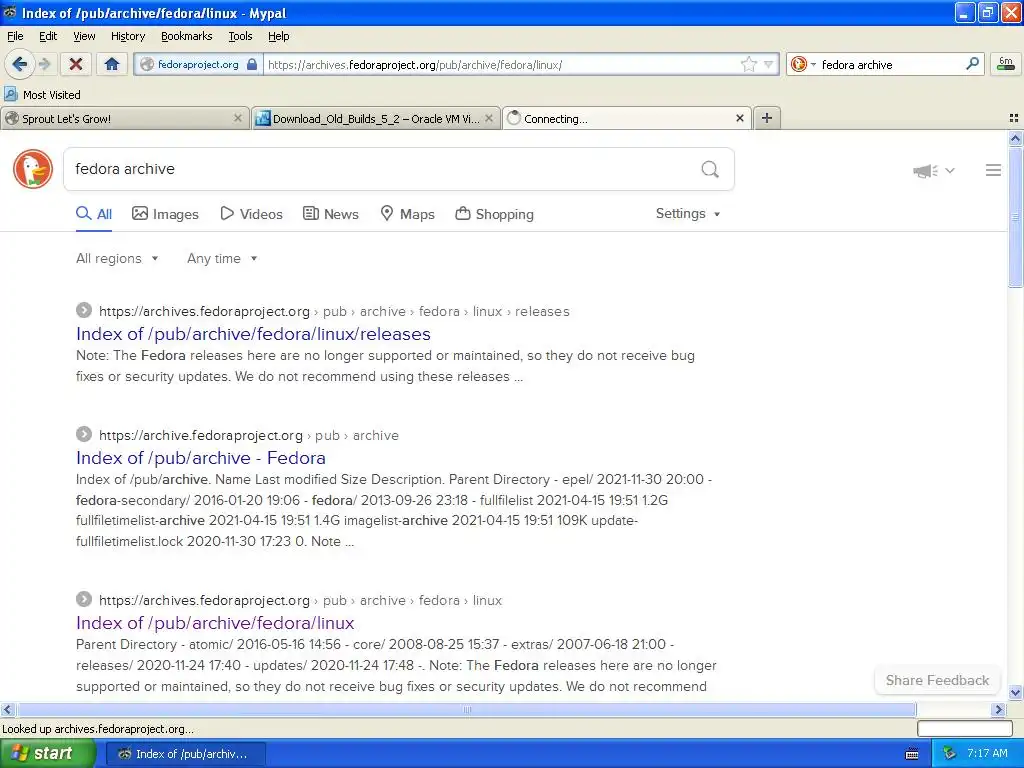The image size is (1024, 768).
Task: Click the favicon beside the releases result URL
Action: [x=84, y=310]
